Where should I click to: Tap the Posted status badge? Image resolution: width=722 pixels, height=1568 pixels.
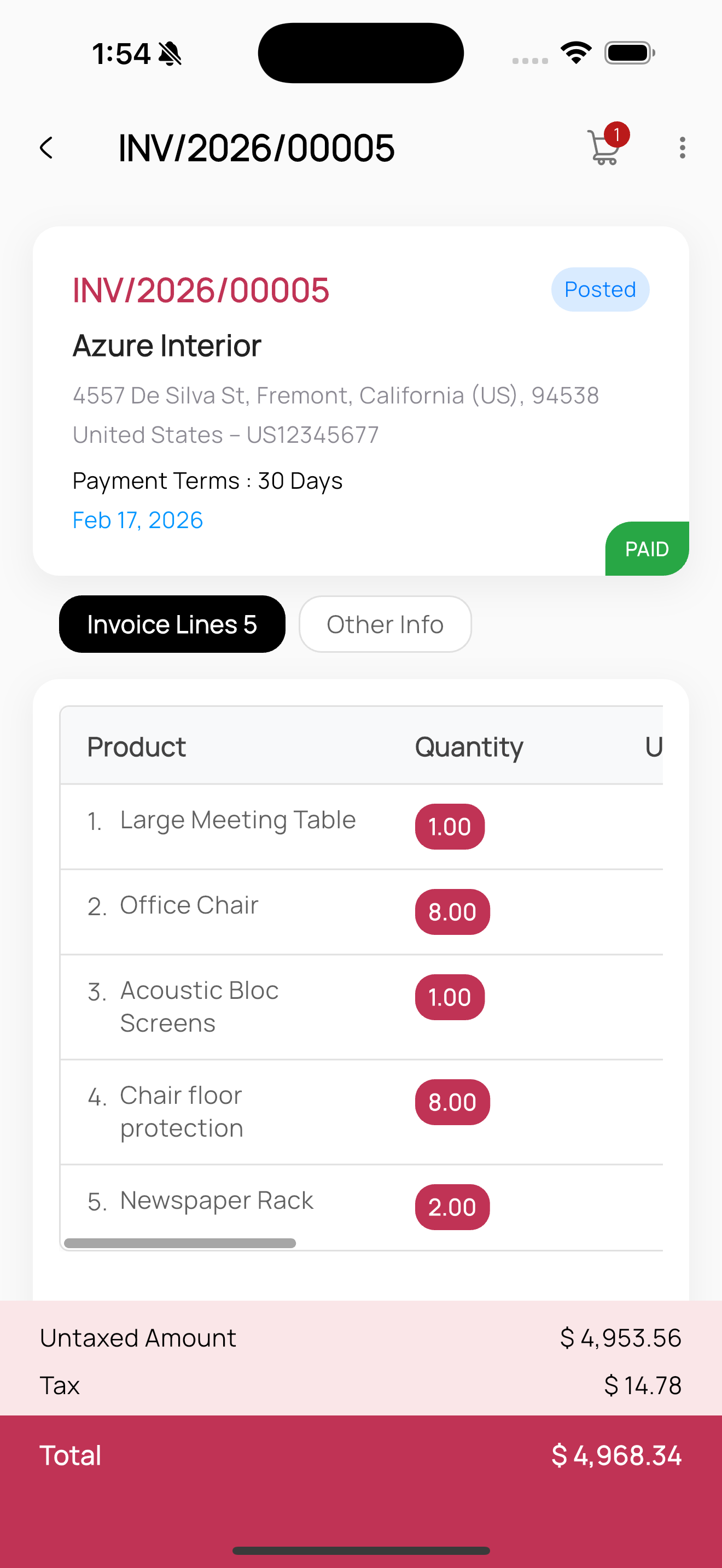599,289
